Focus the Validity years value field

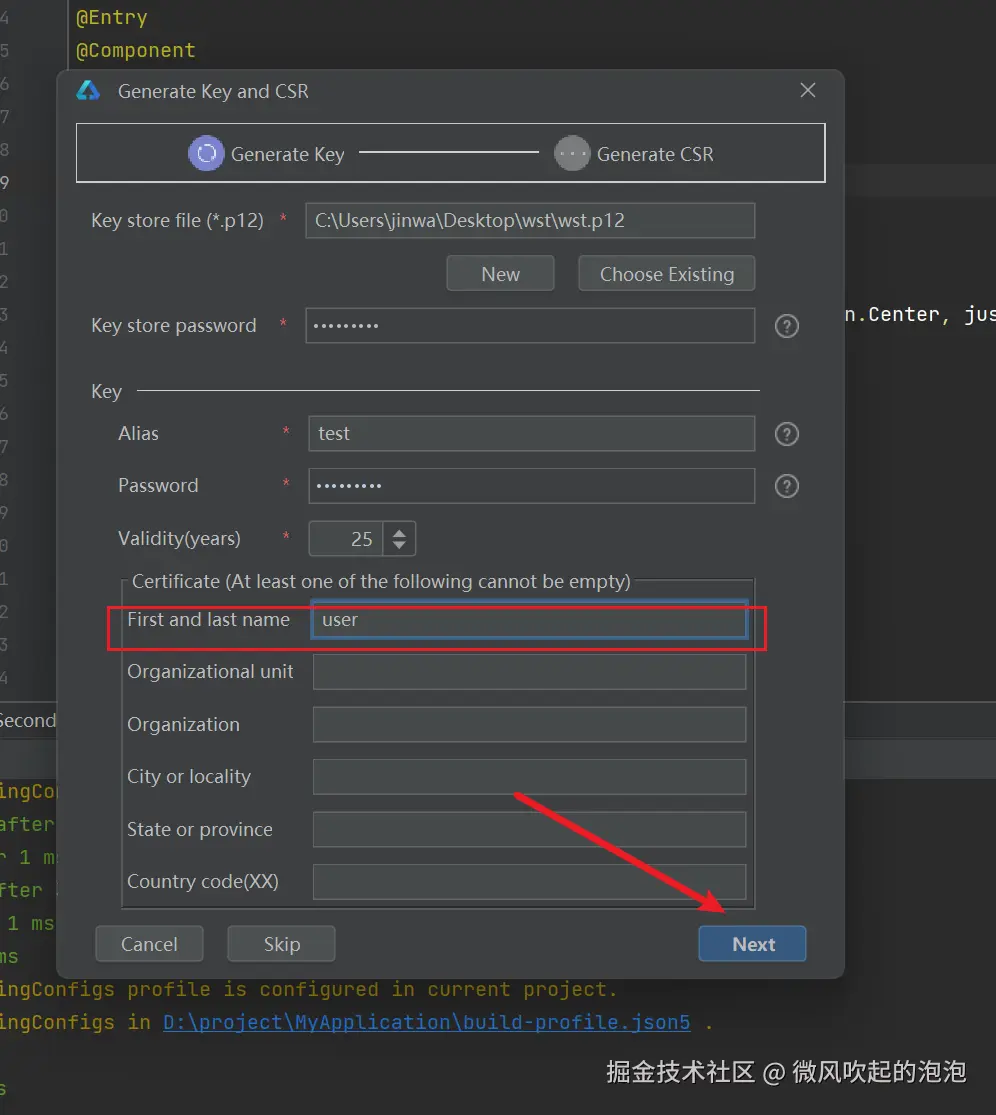pos(346,539)
